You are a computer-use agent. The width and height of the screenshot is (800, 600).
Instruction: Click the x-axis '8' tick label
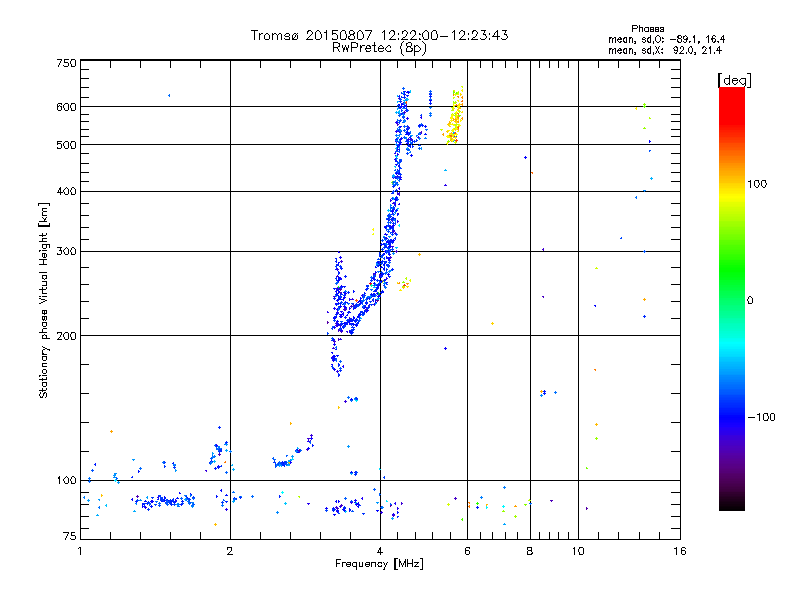[530, 551]
